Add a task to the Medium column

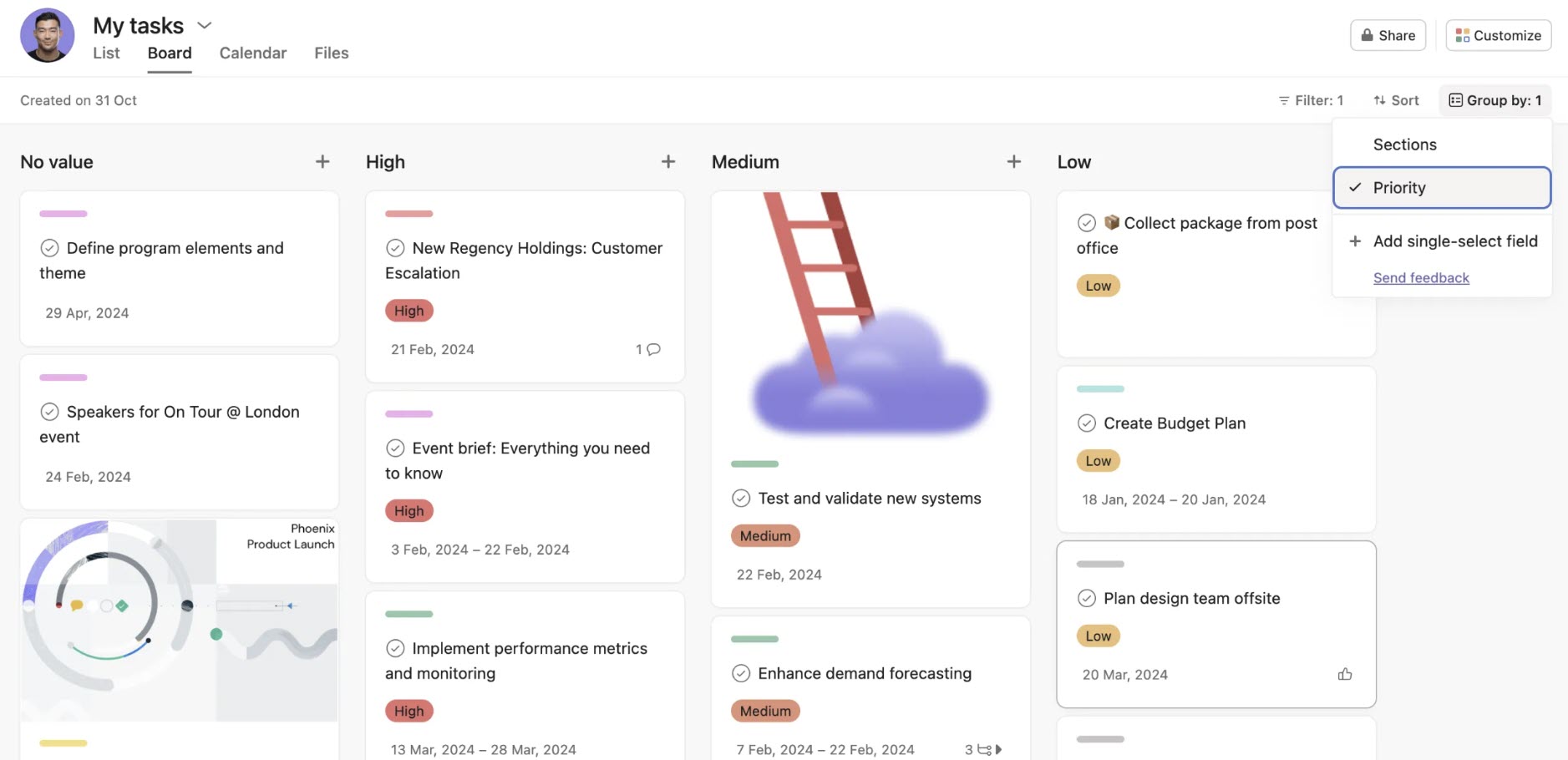pyautogui.click(x=1013, y=161)
